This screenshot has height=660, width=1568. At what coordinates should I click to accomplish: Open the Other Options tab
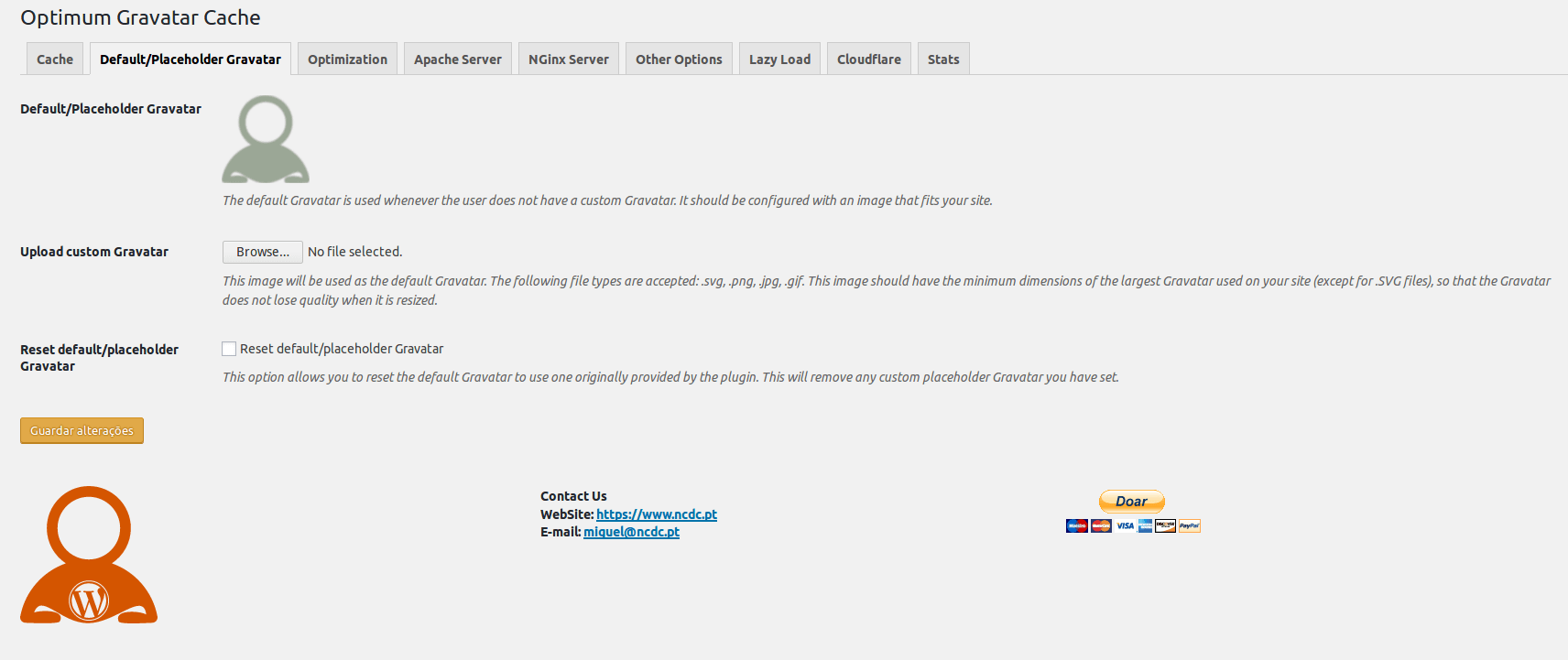click(x=679, y=59)
